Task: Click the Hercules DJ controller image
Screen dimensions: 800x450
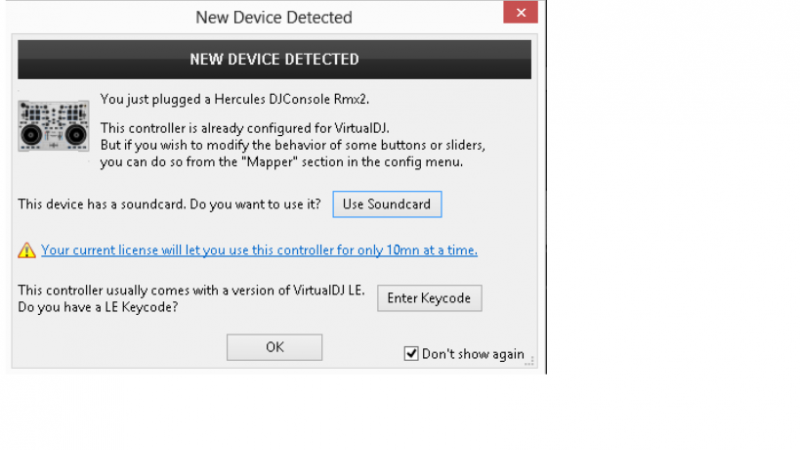Action: click(x=53, y=125)
